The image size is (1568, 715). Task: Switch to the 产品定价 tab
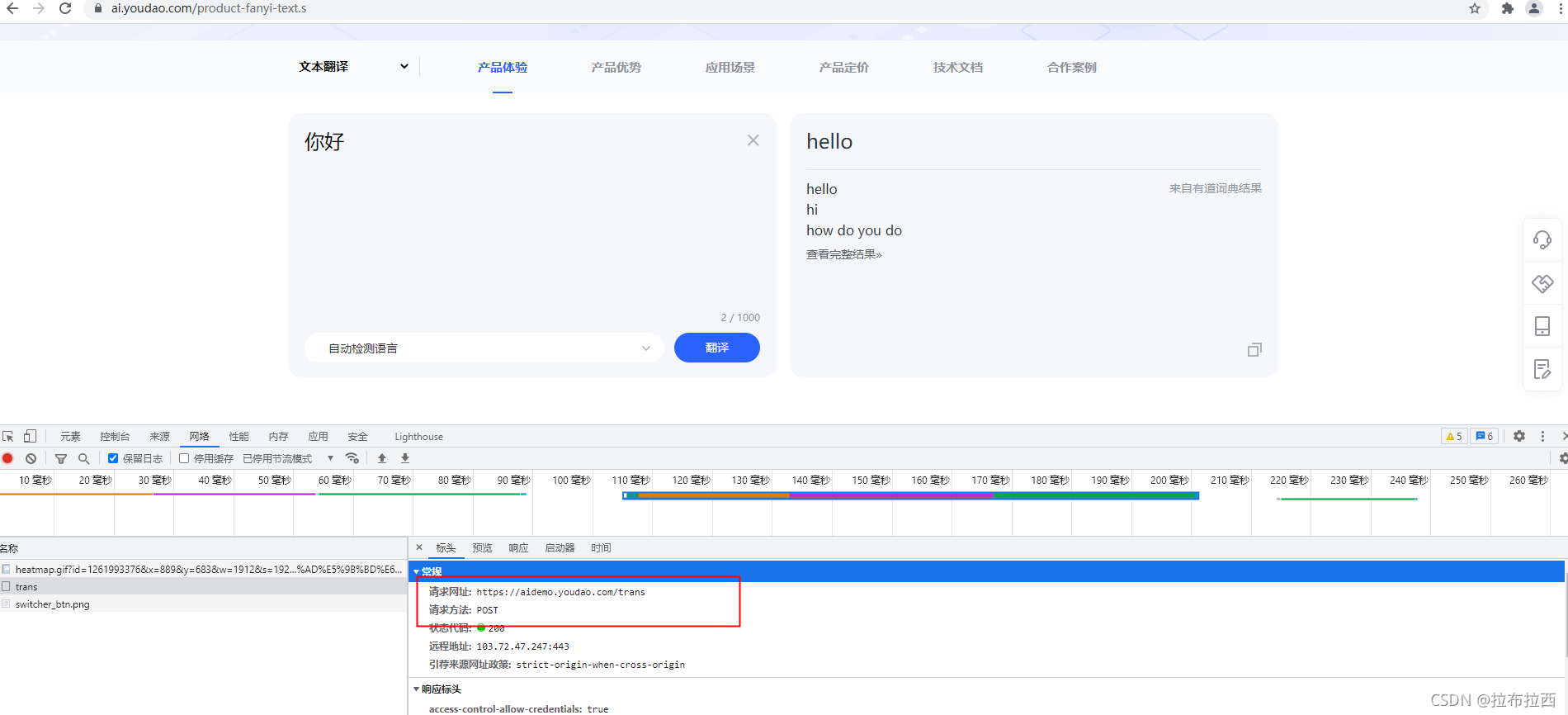[844, 68]
